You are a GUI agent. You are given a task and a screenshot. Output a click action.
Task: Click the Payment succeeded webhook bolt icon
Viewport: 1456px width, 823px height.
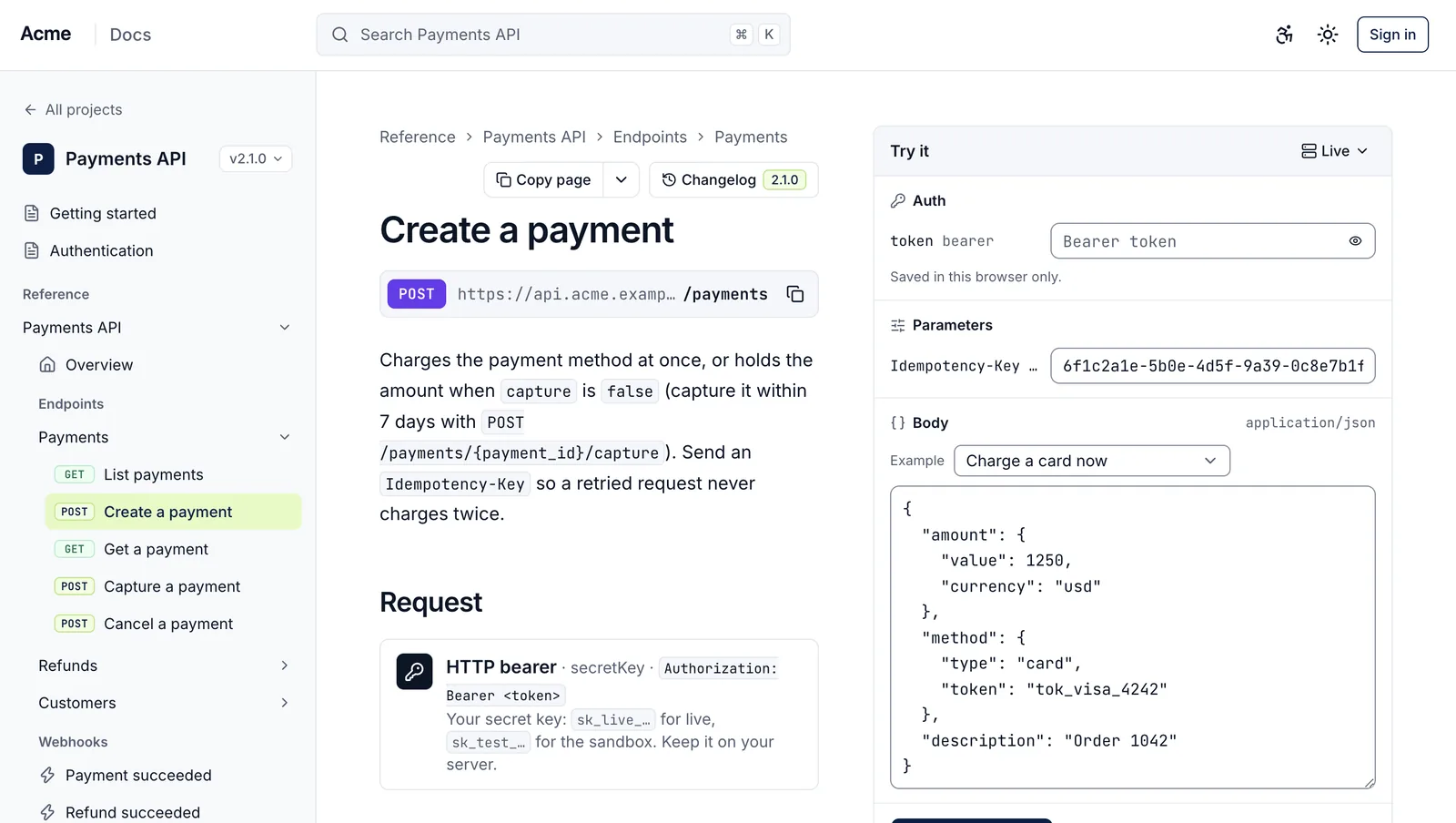coord(47,775)
